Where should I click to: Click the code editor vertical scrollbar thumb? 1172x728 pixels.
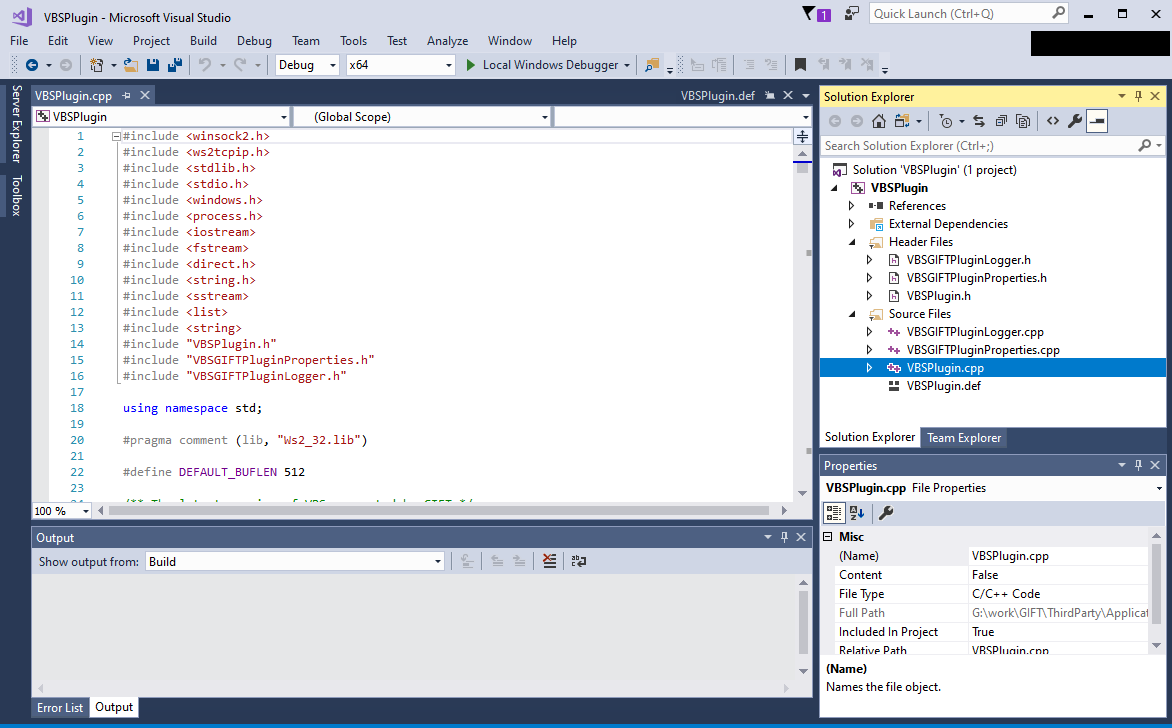(802, 167)
